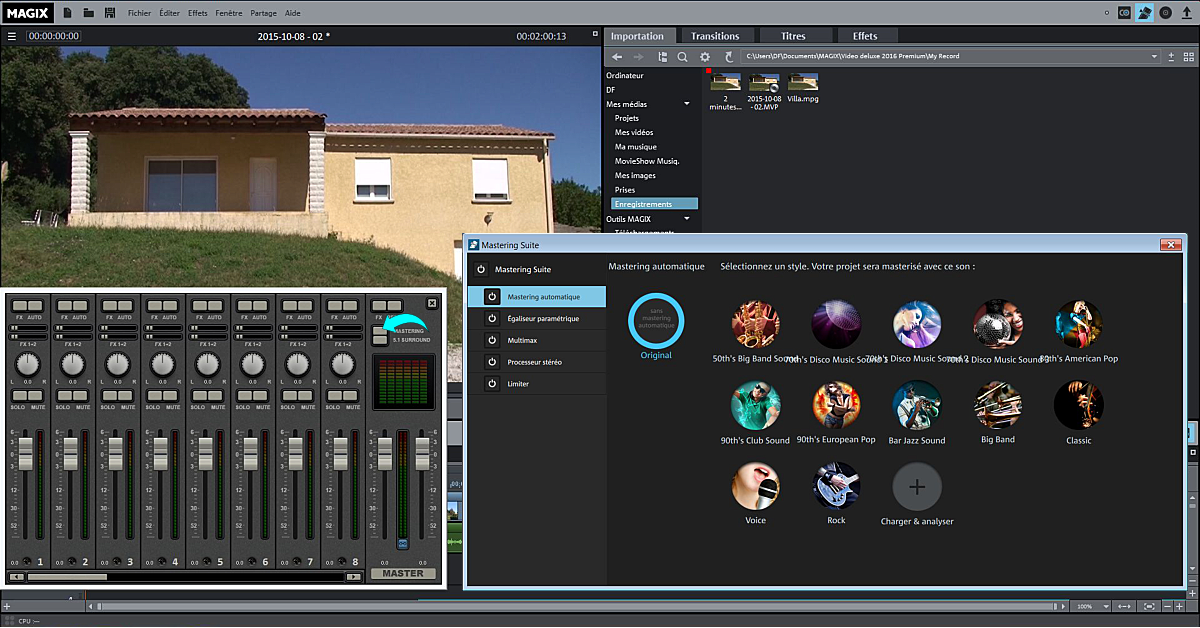
Task: Choose the Classic mastering preset
Action: pos(1078,406)
